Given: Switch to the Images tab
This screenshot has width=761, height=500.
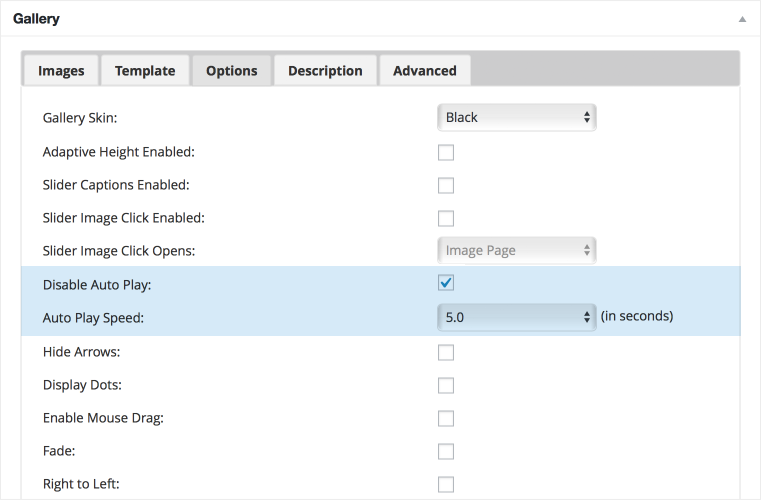Looking at the screenshot, I should pos(61,71).
